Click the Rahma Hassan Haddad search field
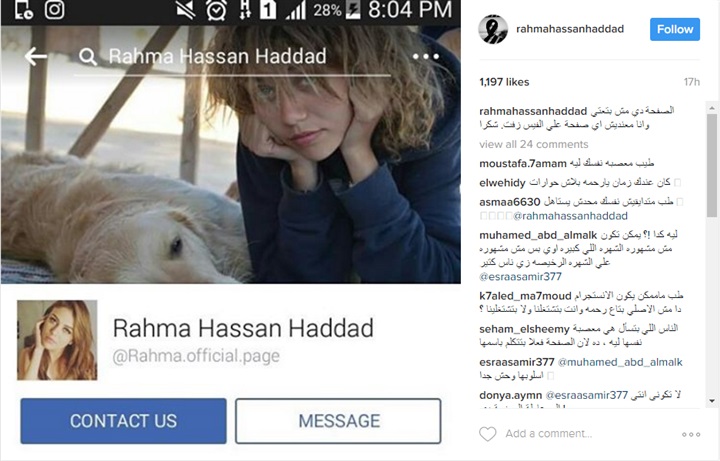 coord(232,57)
